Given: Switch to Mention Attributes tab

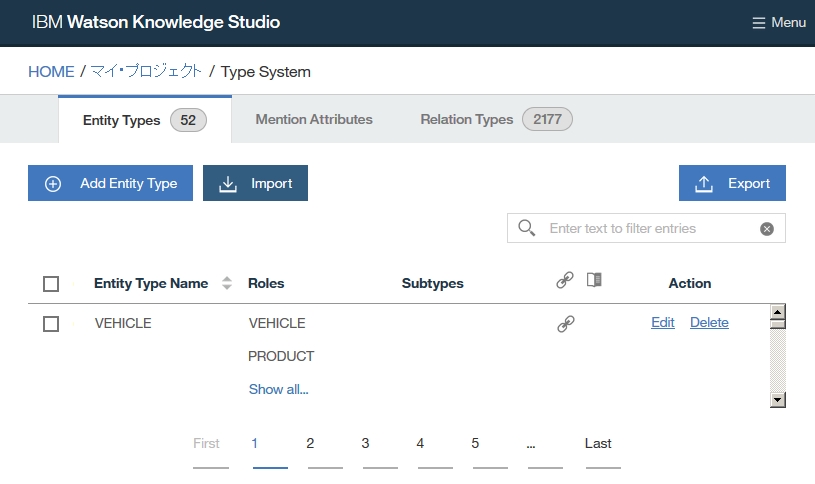Looking at the screenshot, I should coord(314,119).
